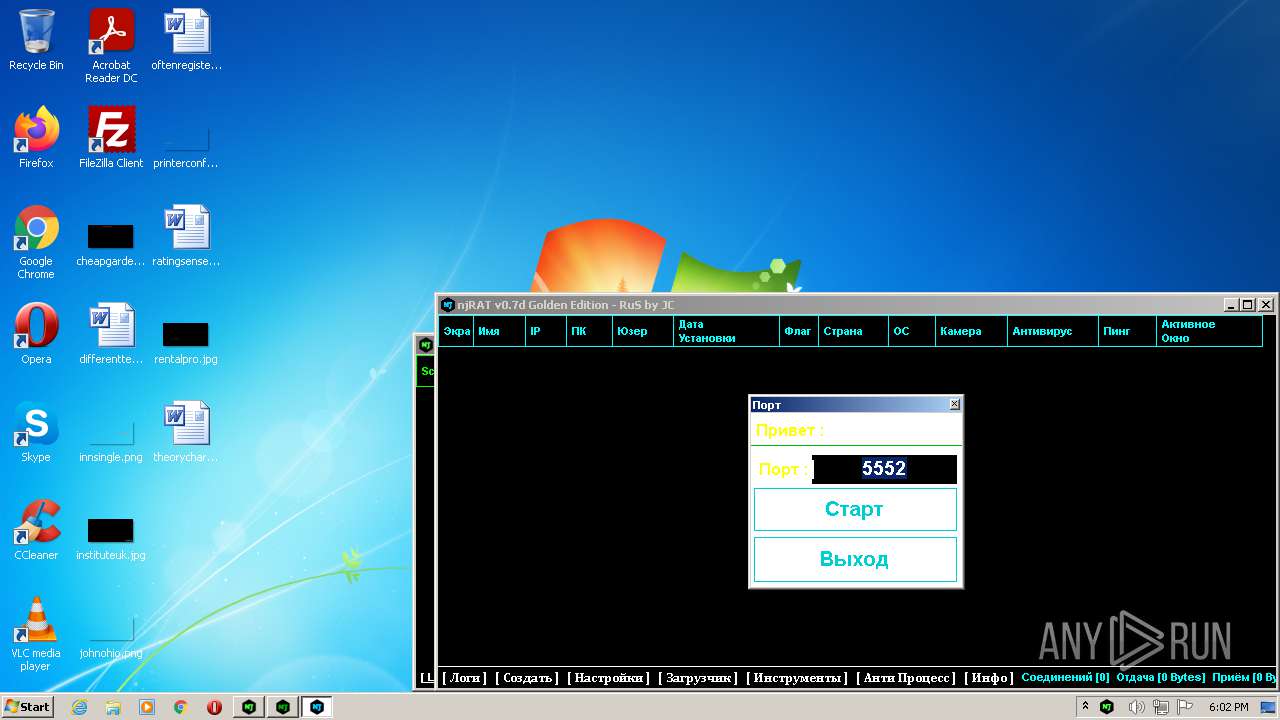Close the Порт dialog window
Screen dimensions: 1280x720
click(x=954, y=404)
